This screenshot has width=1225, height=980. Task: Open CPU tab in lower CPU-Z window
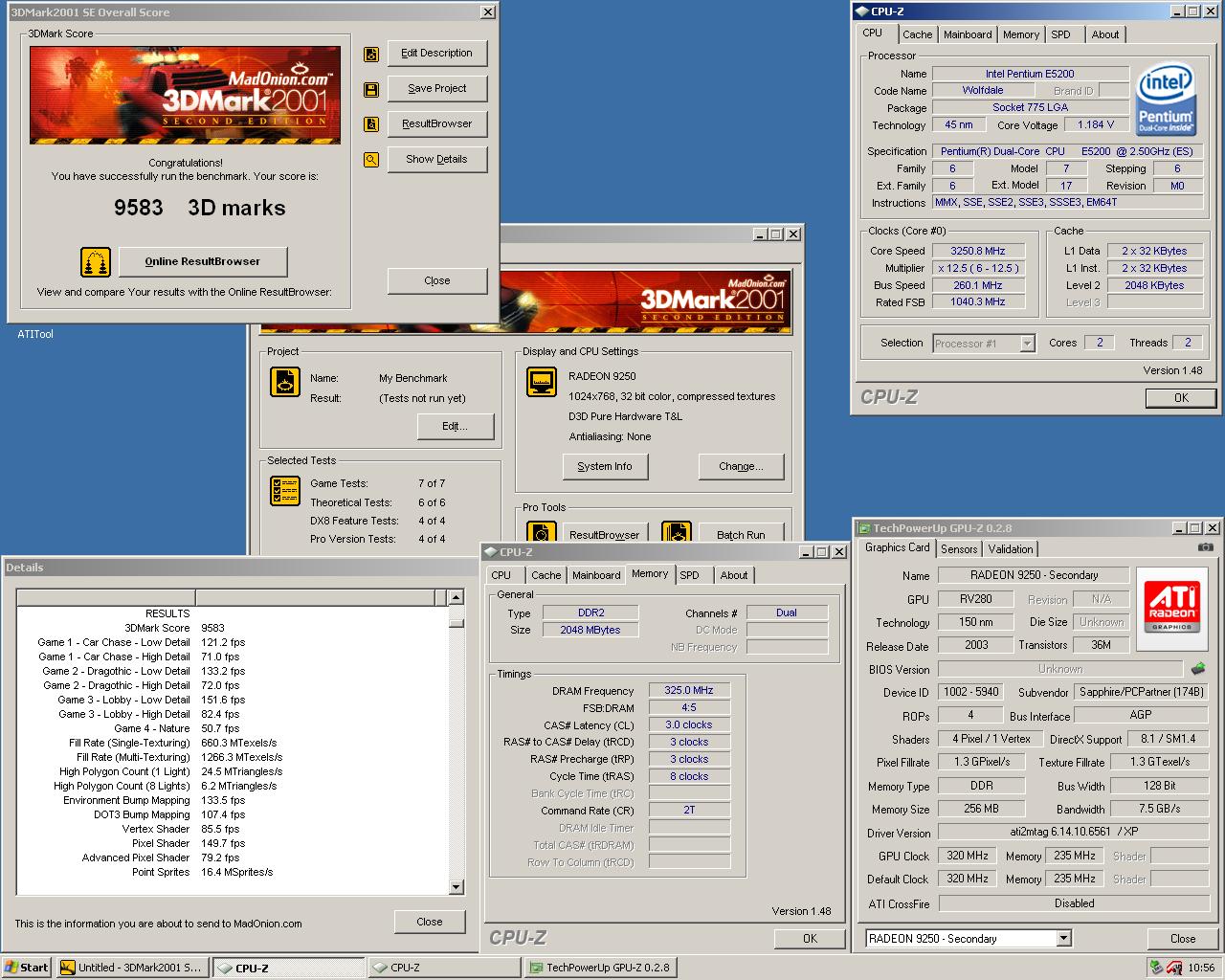pos(501,575)
